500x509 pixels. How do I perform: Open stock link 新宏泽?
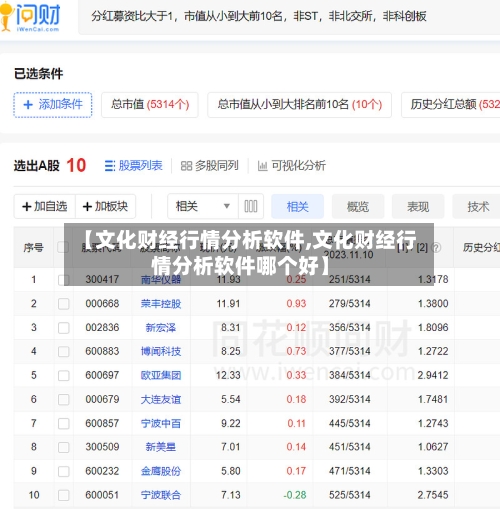(x=161, y=328)
